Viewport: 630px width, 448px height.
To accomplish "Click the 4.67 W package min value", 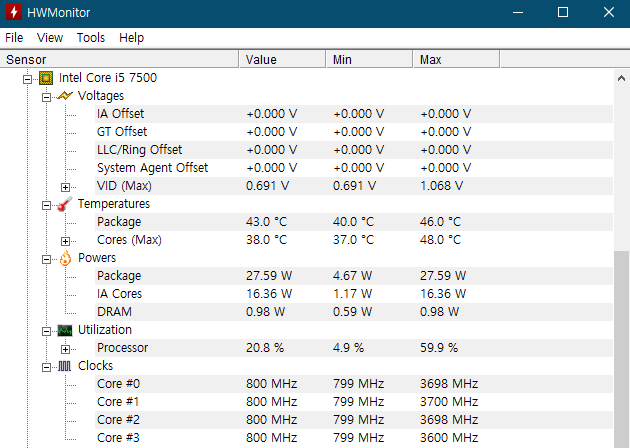I will 352,276.
